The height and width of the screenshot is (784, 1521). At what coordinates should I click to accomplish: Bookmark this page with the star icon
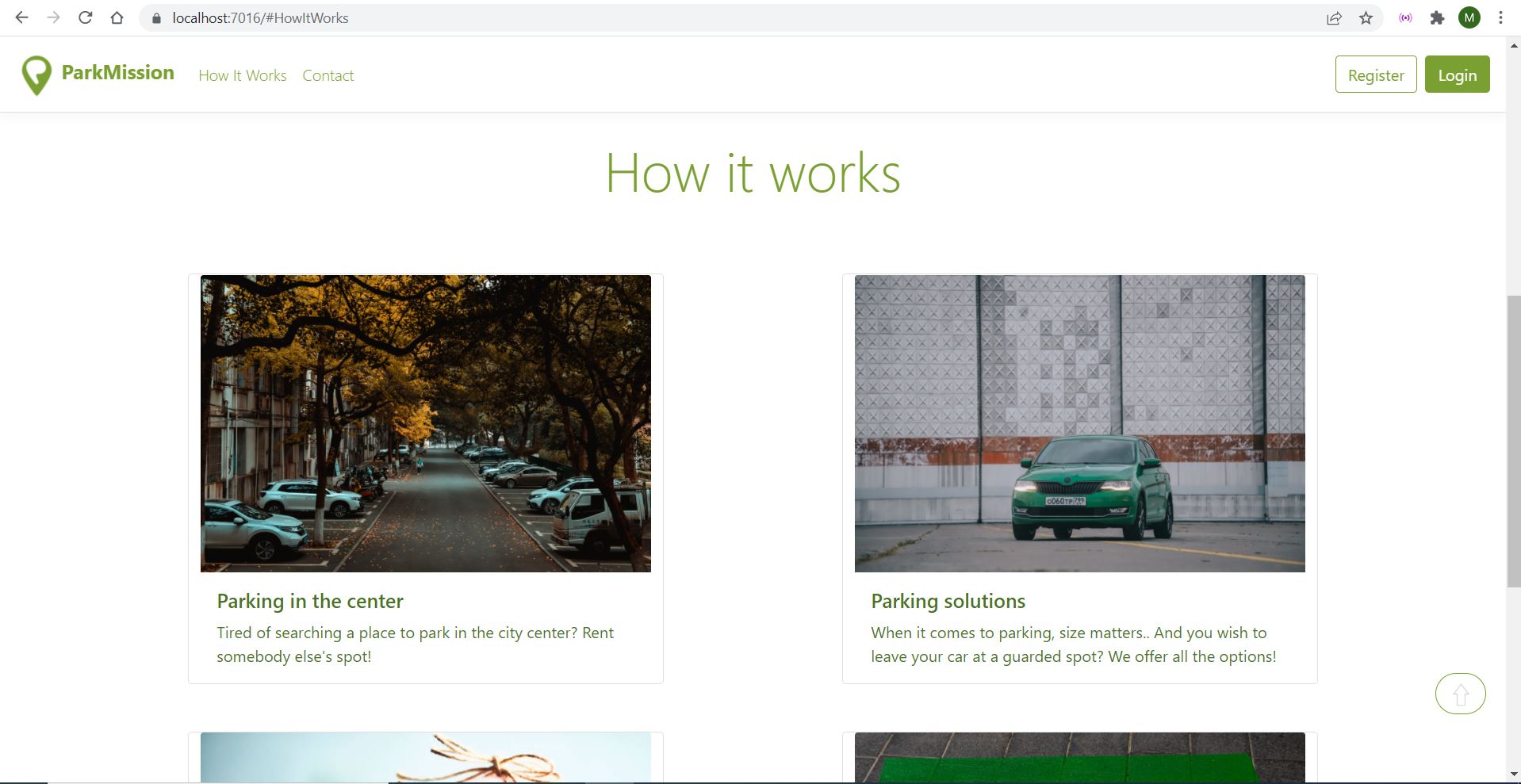click(x=1366, y=17)
